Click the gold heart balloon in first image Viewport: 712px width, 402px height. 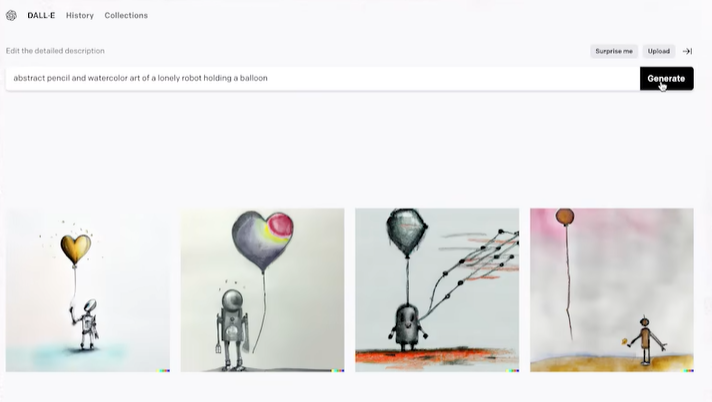76,249
